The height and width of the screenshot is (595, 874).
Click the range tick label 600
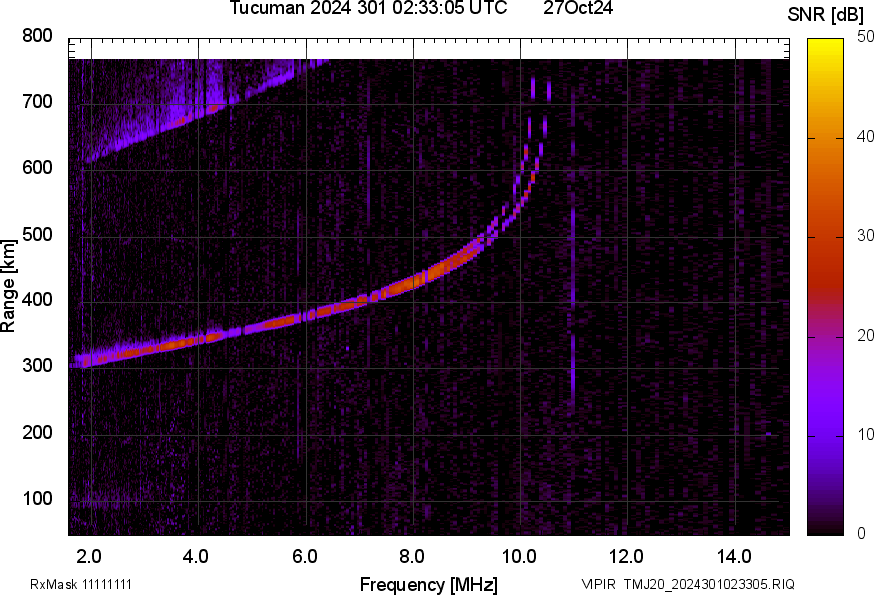(37, 168)
